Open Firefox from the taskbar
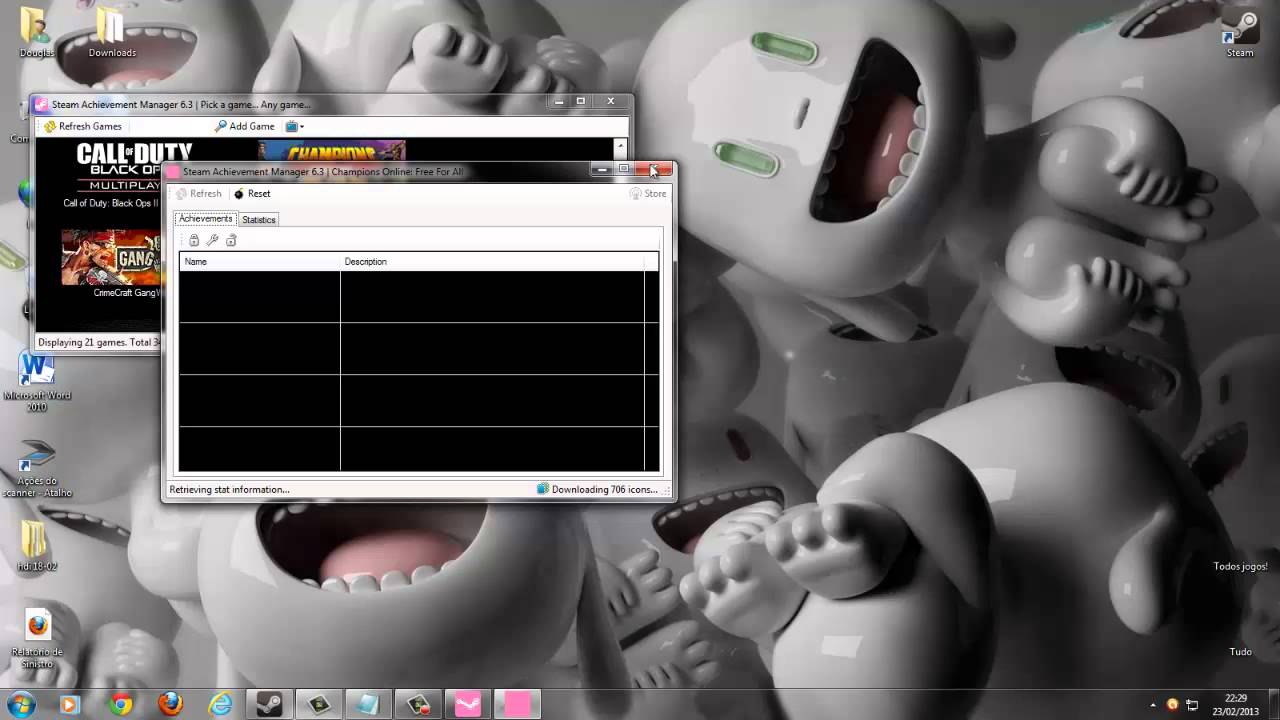Viewport: 1280px width, 720px height. click(x=171, y=705)
